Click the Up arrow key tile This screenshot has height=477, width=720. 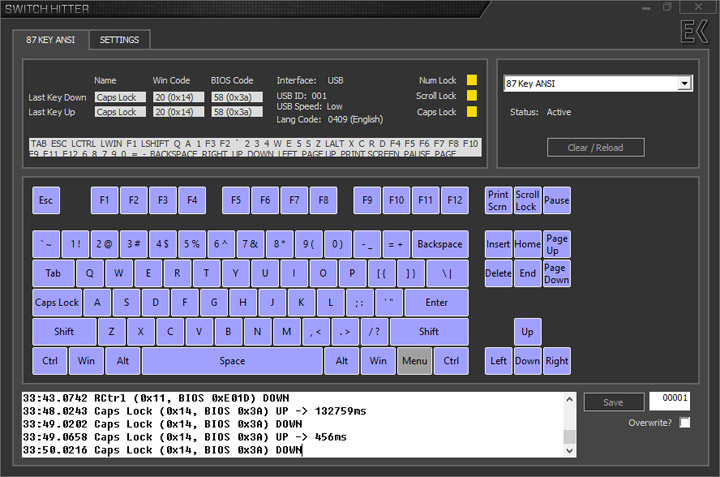(x=528, y=331)
